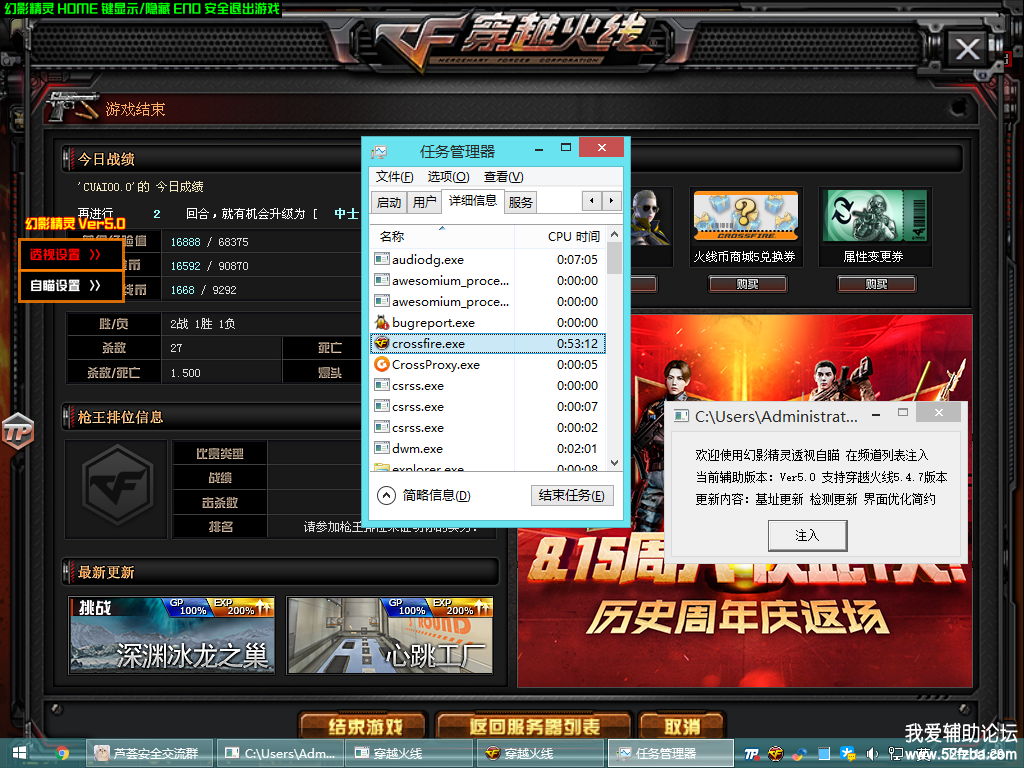Viewport: 1024px width, 768px height.
Task: Launch Chrome from the taskbar
Action: pyautogui.click(x=63, y=753)
